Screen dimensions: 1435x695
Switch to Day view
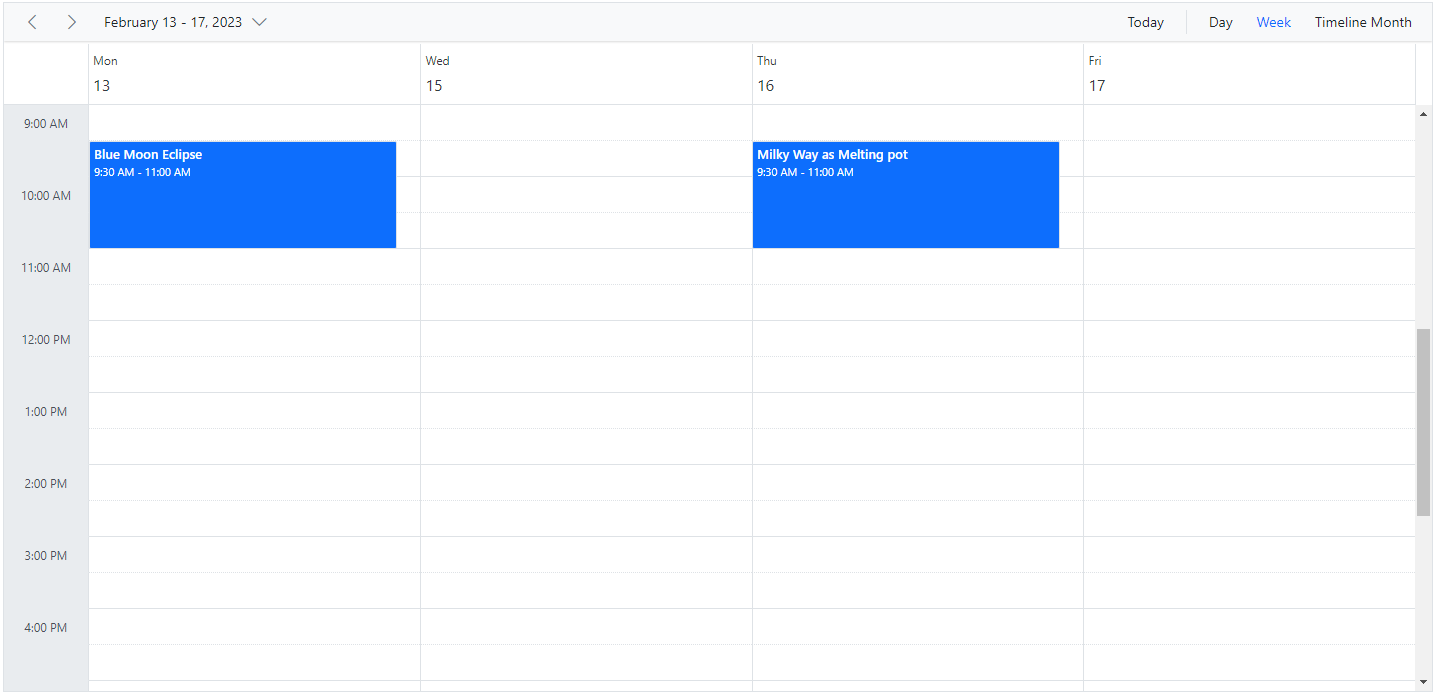[x=1220, y=22]
